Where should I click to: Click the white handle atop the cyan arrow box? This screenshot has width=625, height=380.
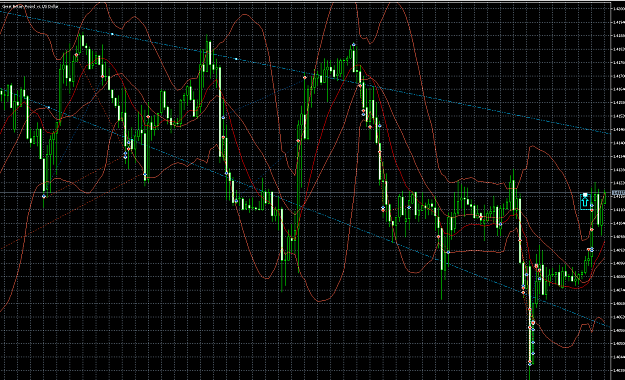point(585,195)
